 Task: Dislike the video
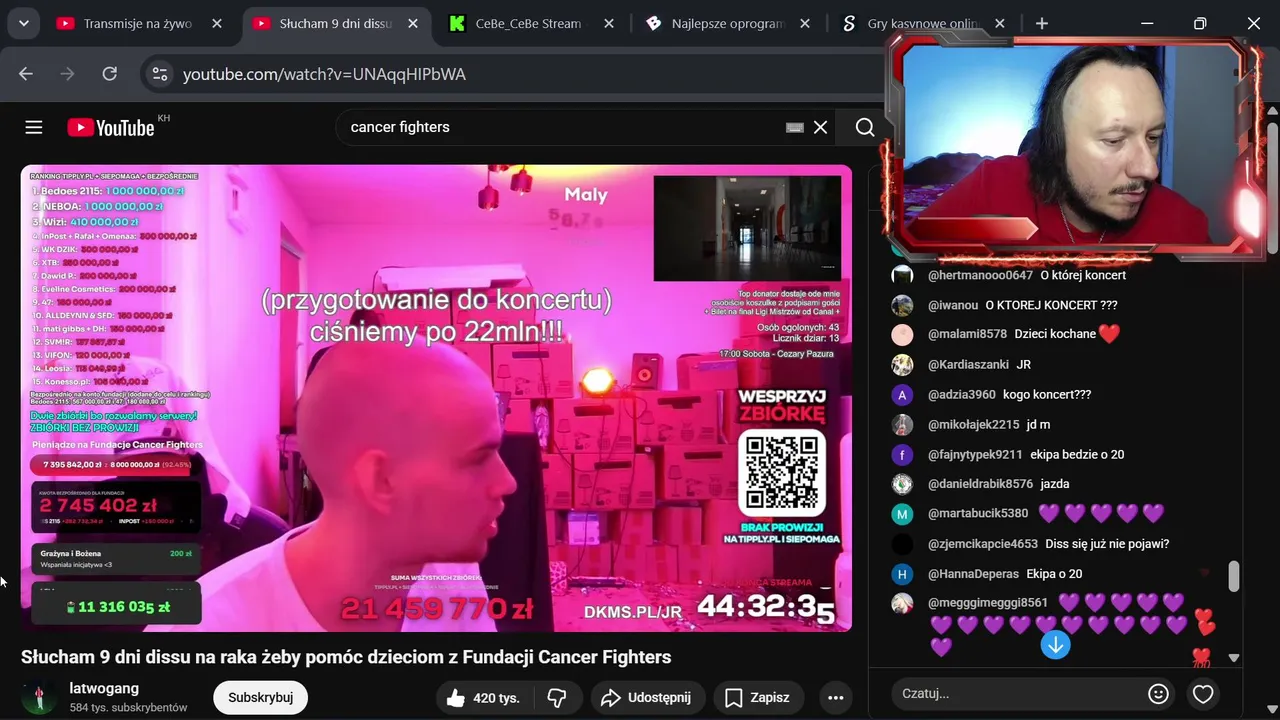[x=557, y=698]
